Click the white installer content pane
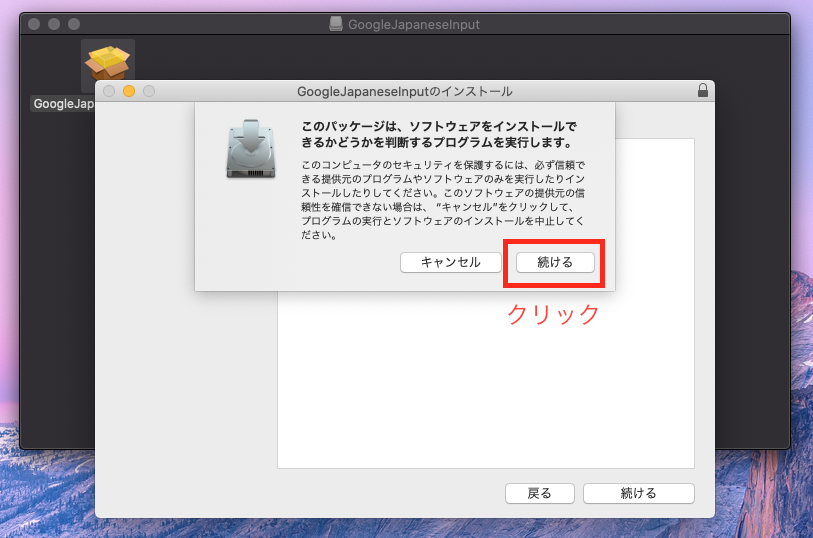Image resolution: width=813 pixels, height=538 pixels. (486, 378)
